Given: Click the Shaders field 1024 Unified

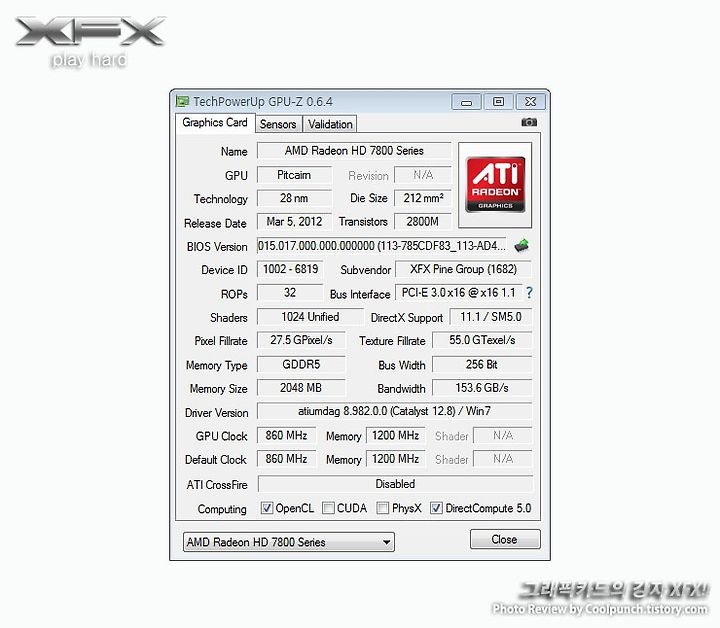Looking at the screenshot, I should click(310, 317).
